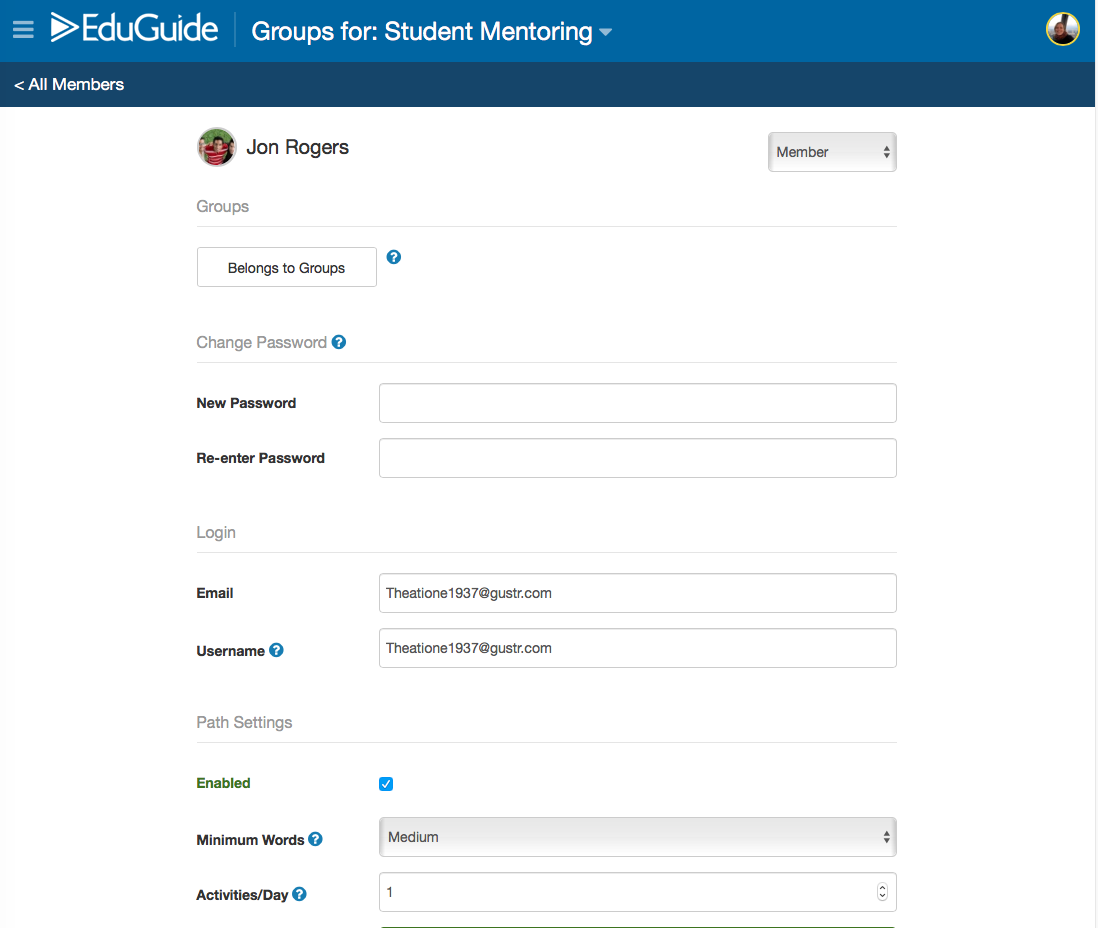Click the Change Password section heading

click(262, 342)
